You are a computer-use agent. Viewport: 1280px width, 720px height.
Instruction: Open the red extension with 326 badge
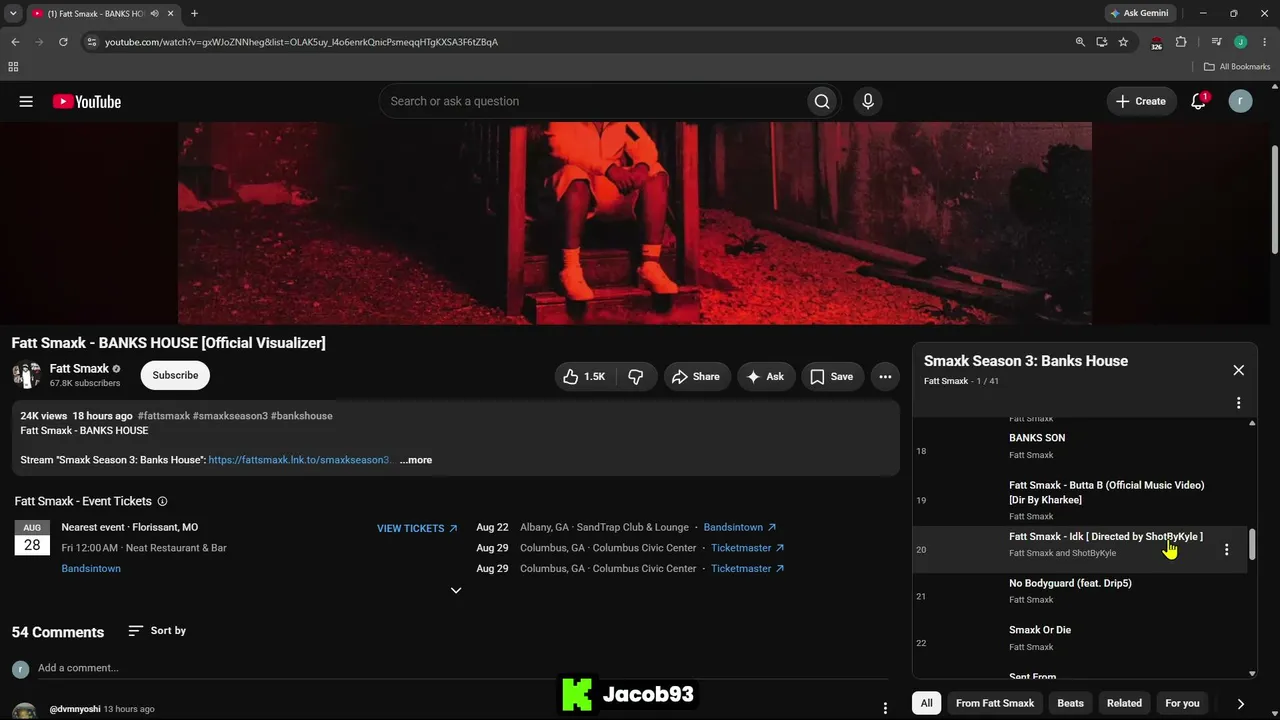(x=1157, y=43)
